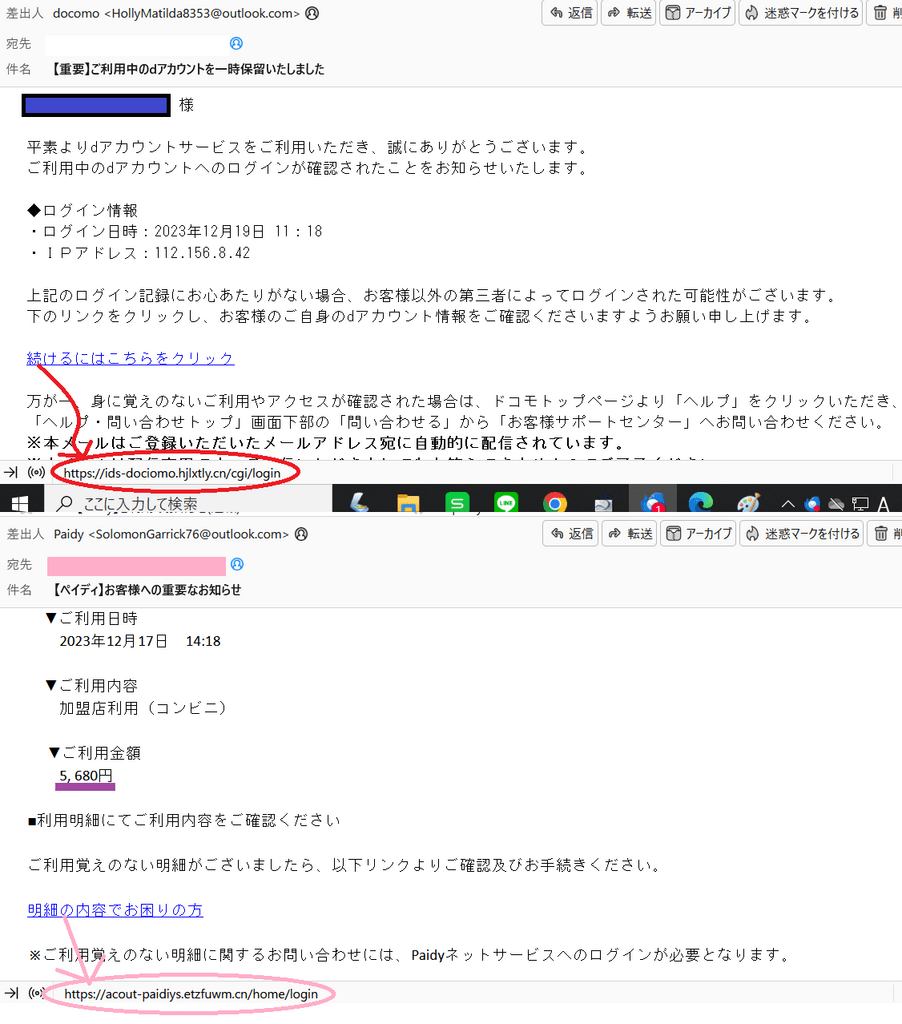Image resolution: width=902 pixels, height=1024 pixels.
Task: Click Reply (返信) in the Paidy email
Action: click(x=571, y=534)
